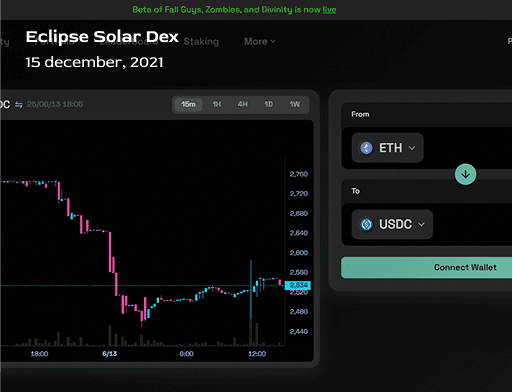Switch chart interval to 1W
Screen dimensions: 513x392
pyautogui.click(x=295, y=104)
